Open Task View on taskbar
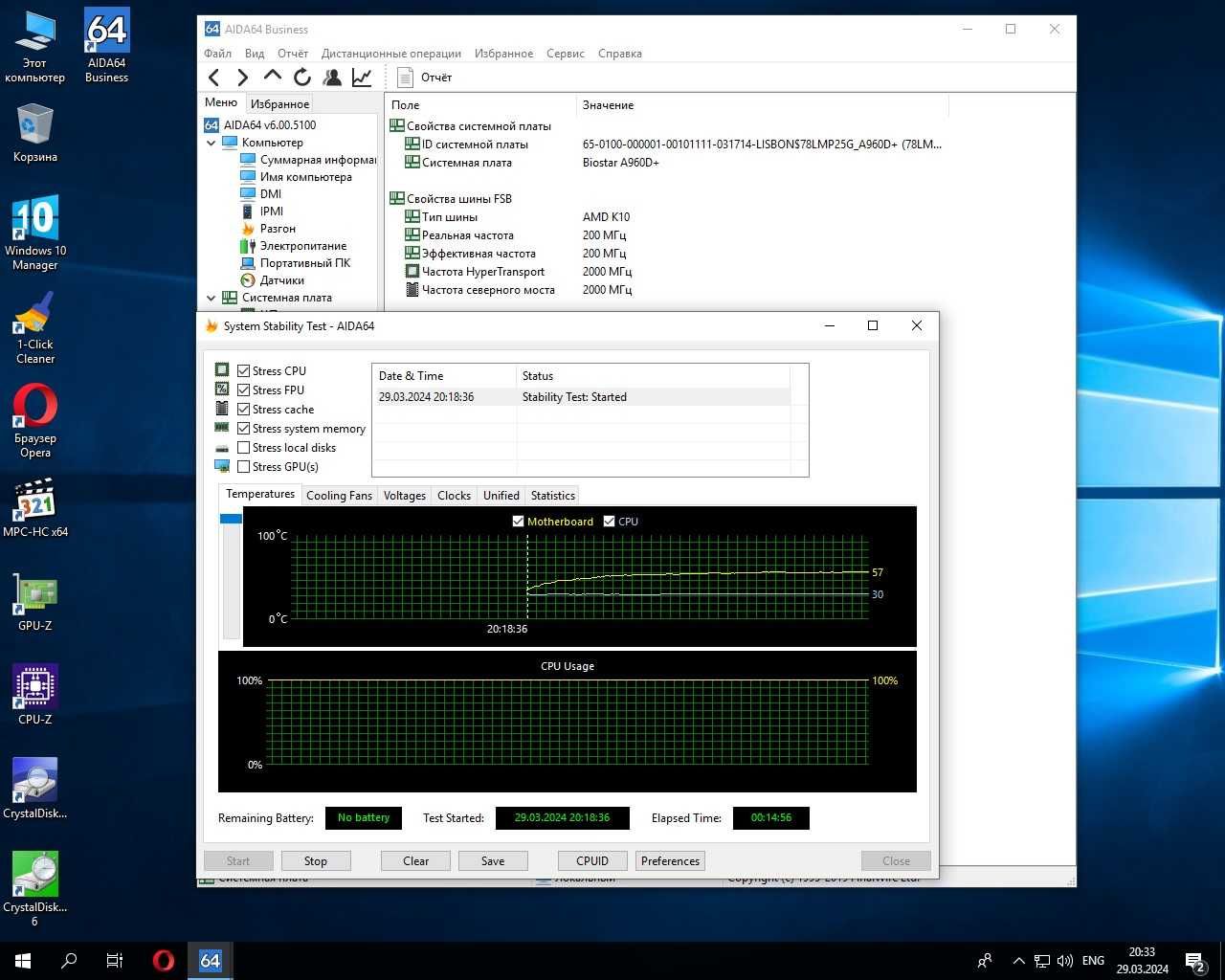 click(115, 961)
